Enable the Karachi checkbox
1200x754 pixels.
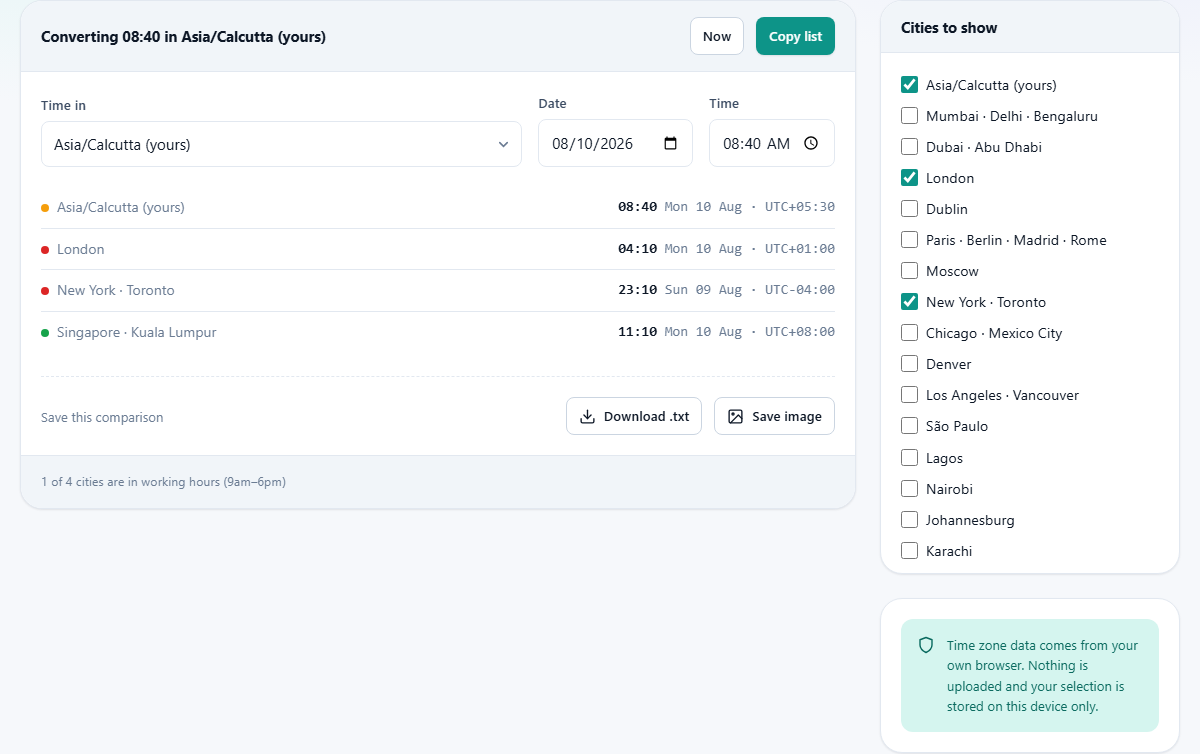(909, 551)
